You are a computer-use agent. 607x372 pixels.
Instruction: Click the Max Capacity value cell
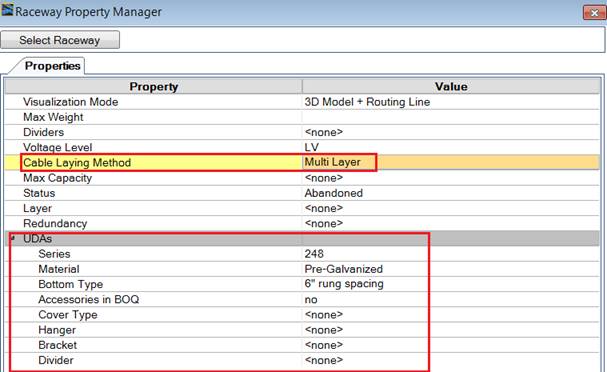coord(451,178)
